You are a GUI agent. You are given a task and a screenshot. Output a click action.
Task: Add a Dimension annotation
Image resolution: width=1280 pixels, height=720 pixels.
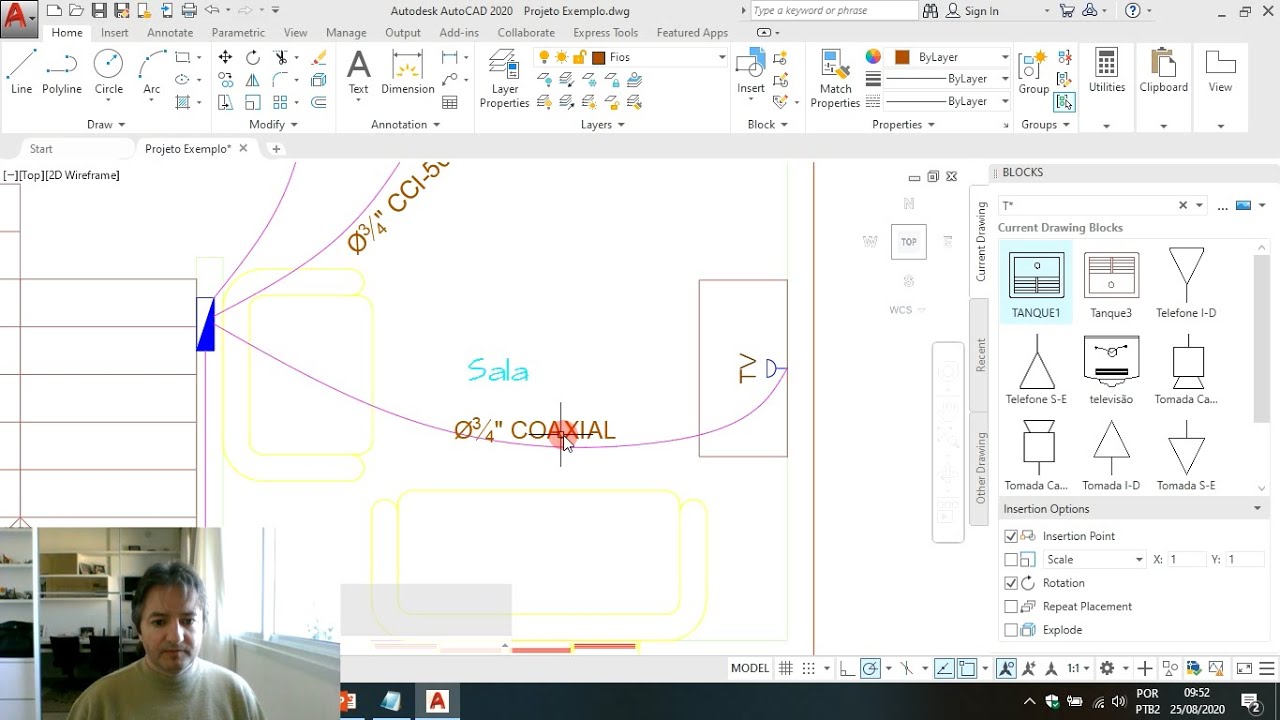click(x=408, y=72)
